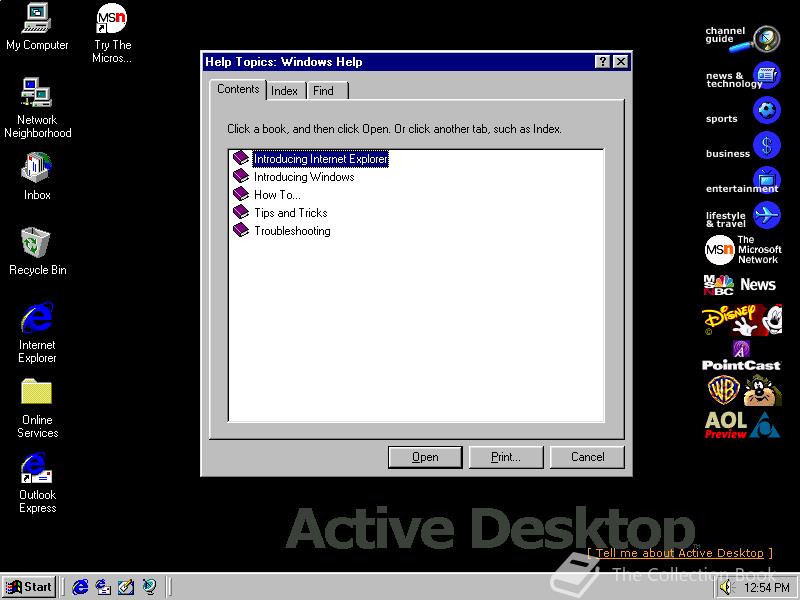
Task: Select Introducing Internet Explorer book
Action: click(x=320, y=159)
